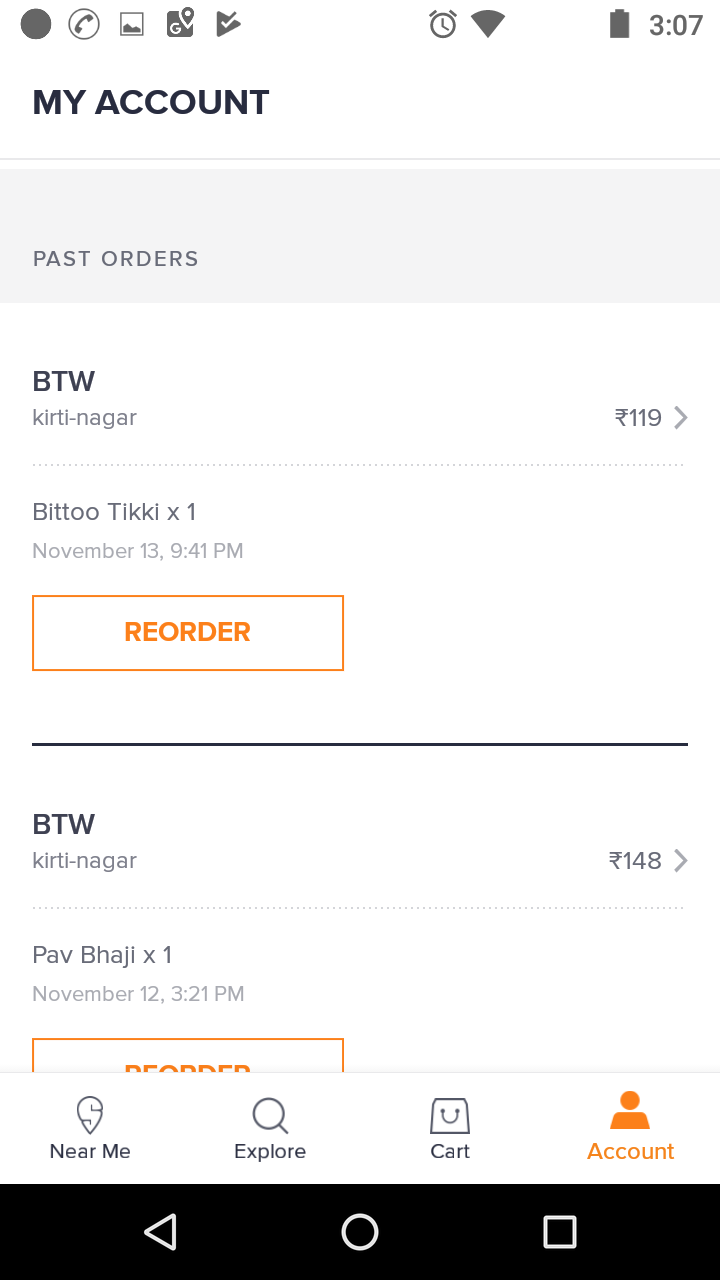Tap the Past Orders section header

pyautogui.click(x=116, y=259)
